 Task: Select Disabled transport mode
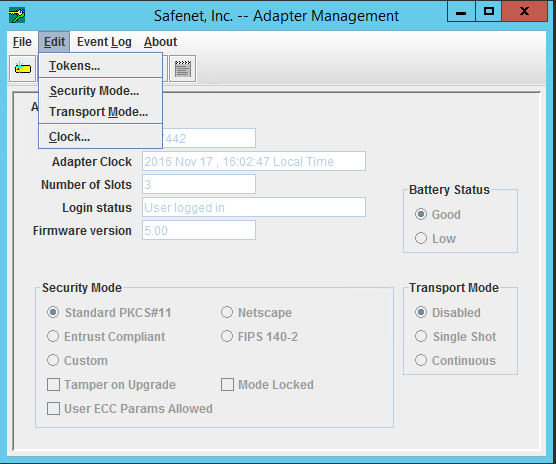pos(447,313)
